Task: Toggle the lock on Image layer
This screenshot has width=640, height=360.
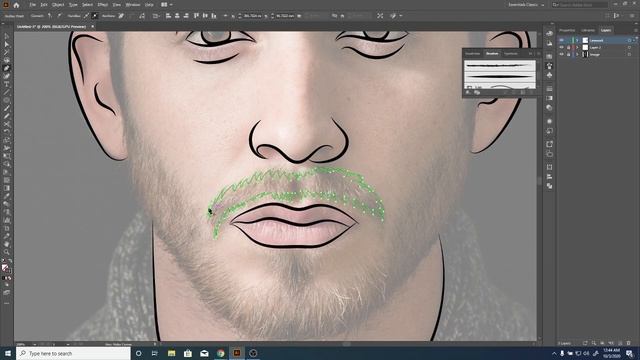Action: pyautogui.click(x=569, y=54)
